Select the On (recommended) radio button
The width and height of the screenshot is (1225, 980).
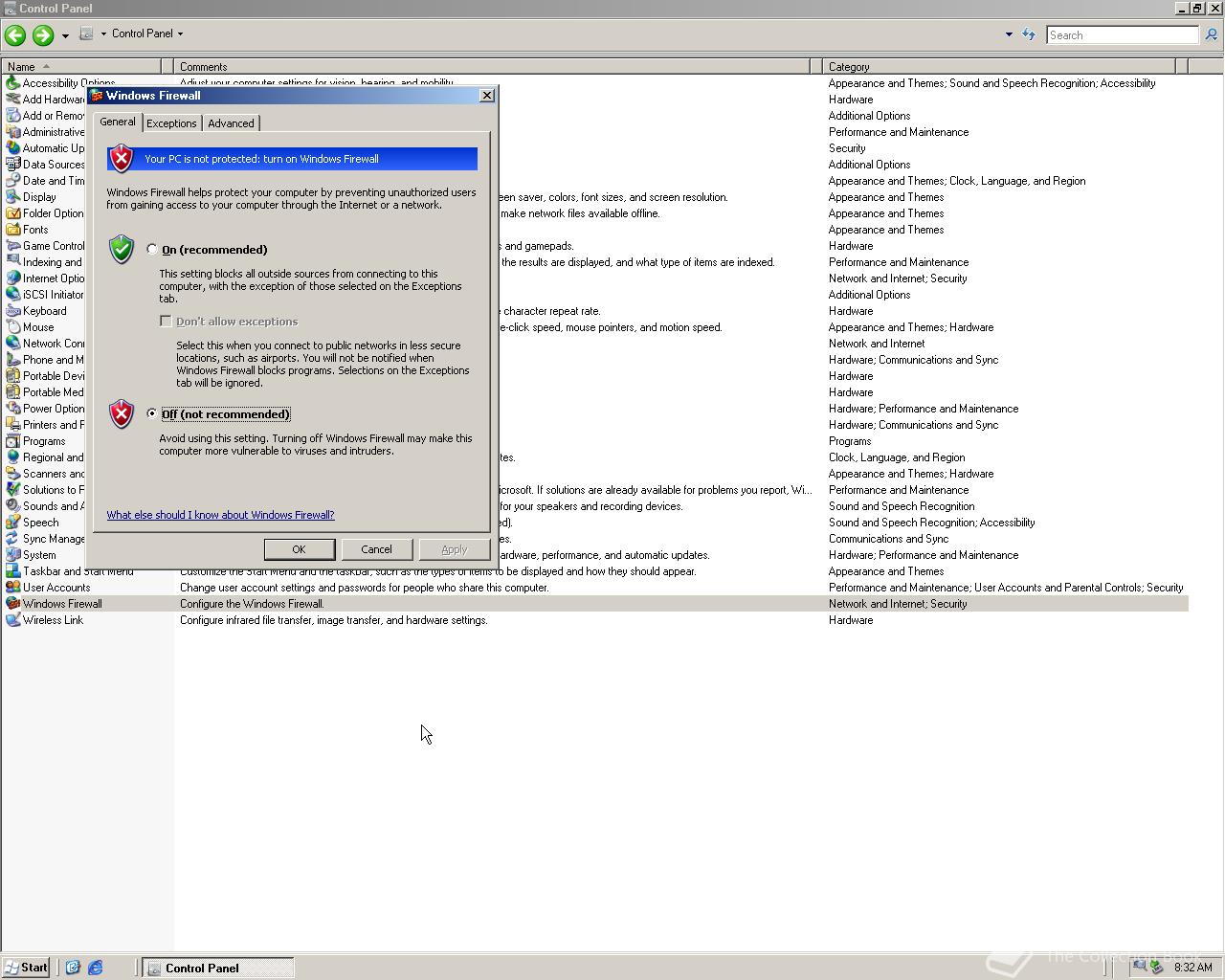pyautogui.click(x=152, y=249)
